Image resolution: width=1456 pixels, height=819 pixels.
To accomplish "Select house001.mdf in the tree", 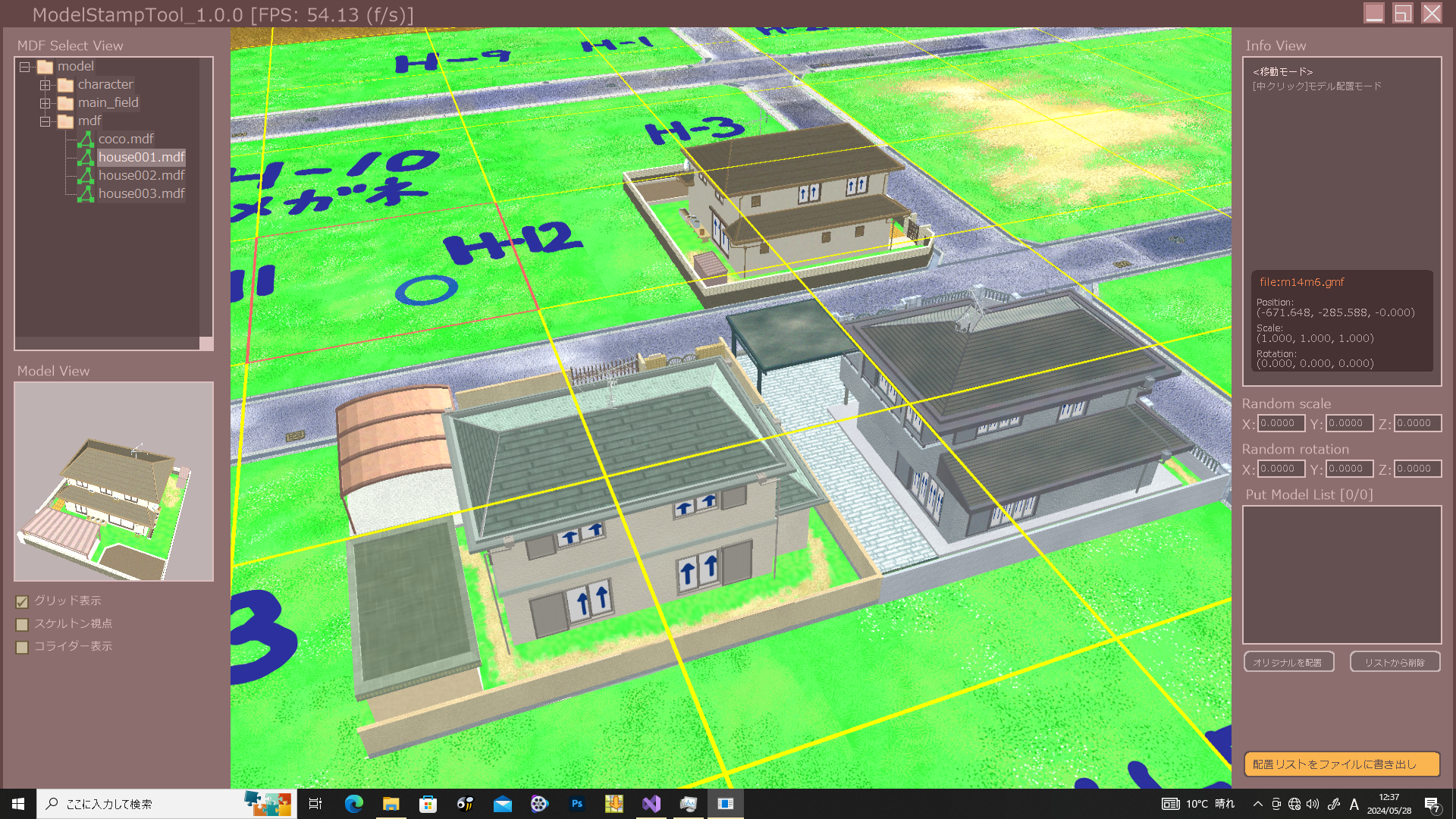I will click(141, 157).
